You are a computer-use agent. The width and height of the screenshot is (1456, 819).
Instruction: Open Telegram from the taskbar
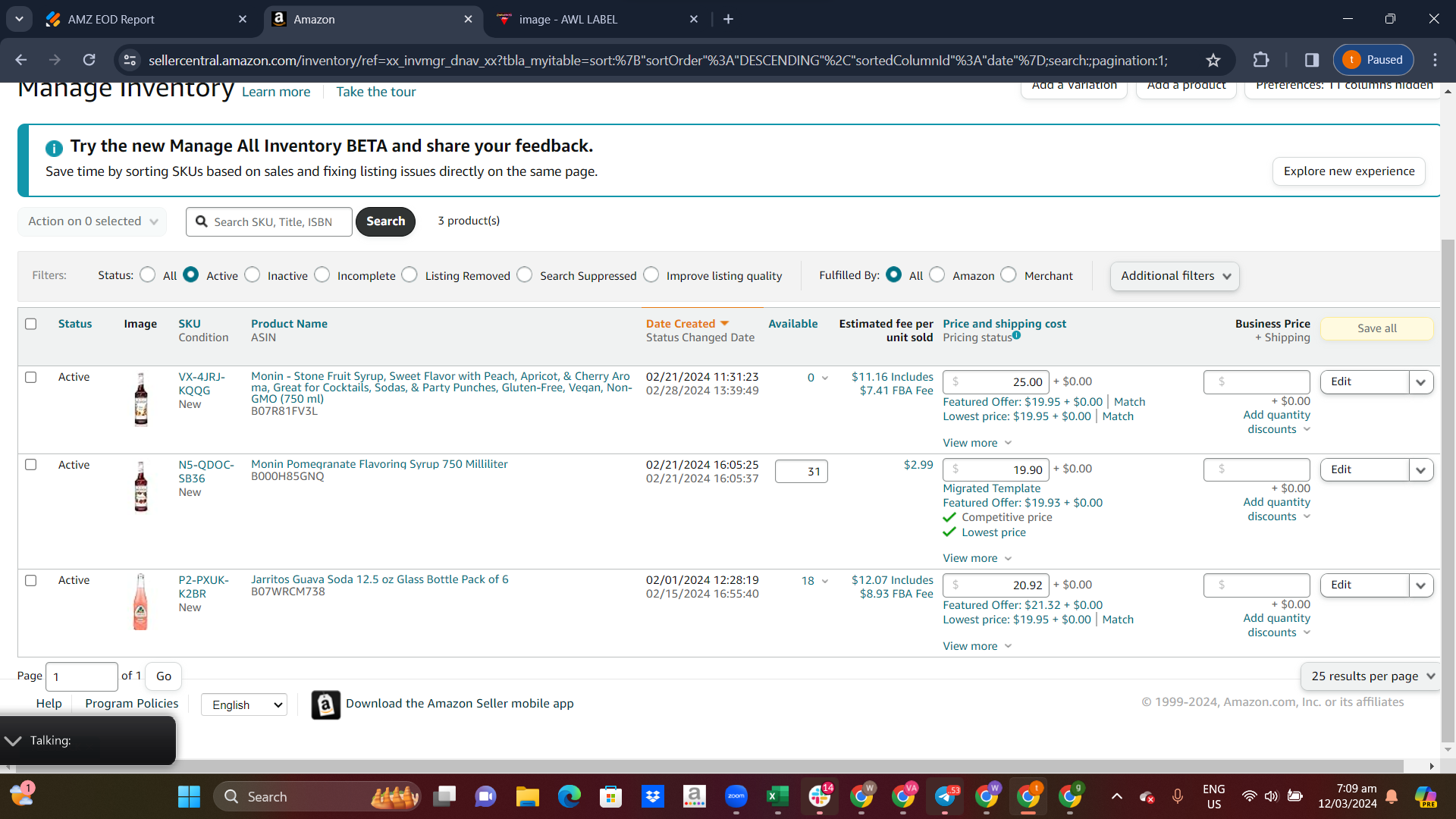tap(945, 796)
